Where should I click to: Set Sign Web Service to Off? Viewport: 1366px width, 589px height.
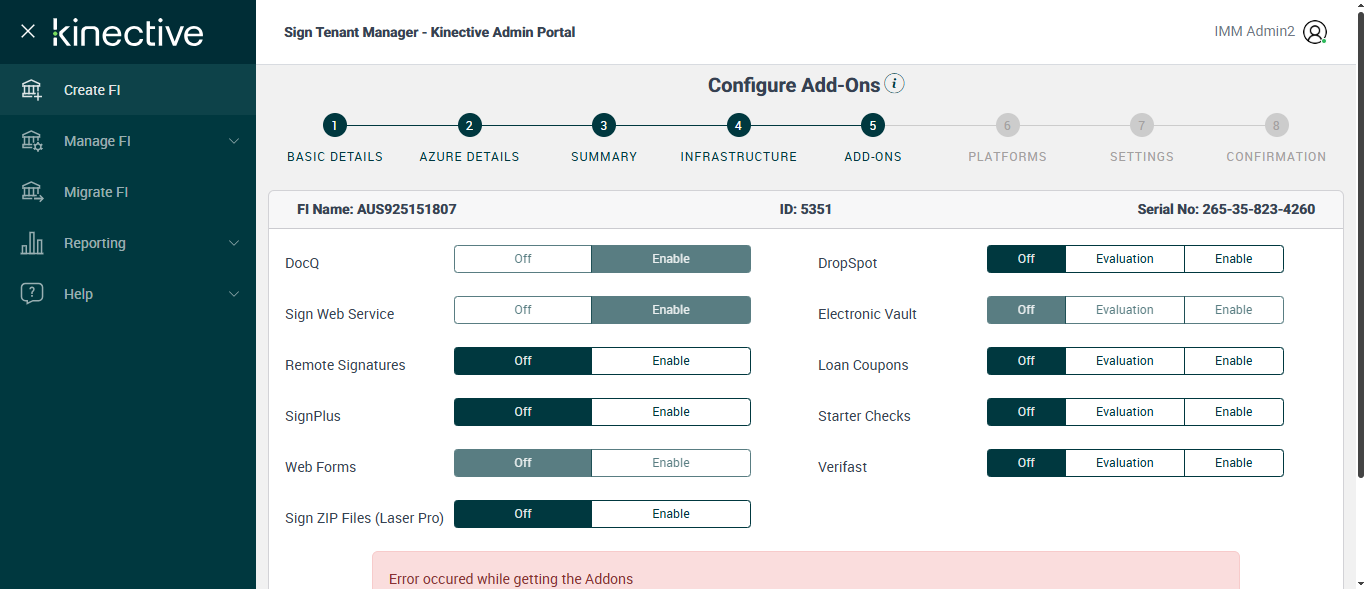tap(523, 310)
